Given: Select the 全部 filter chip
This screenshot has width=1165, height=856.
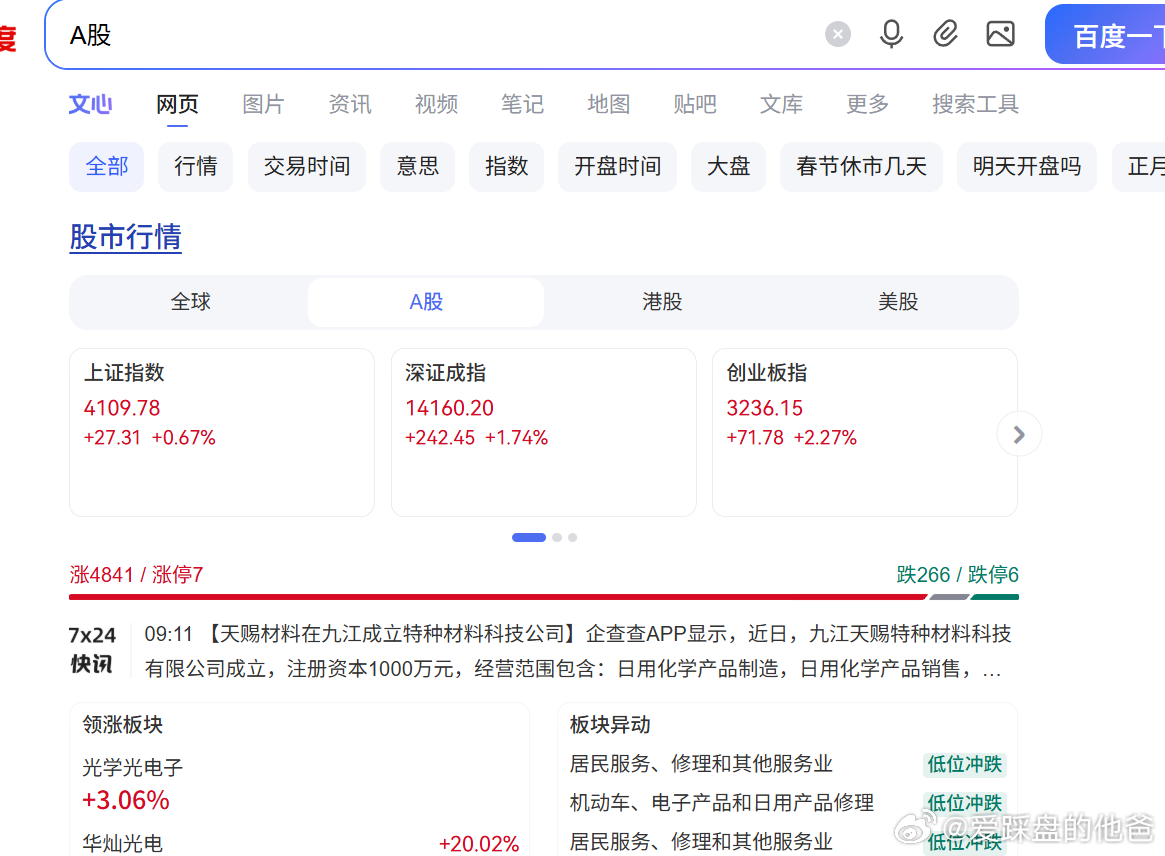Looking at the screenshot, I should pos(106,166).
